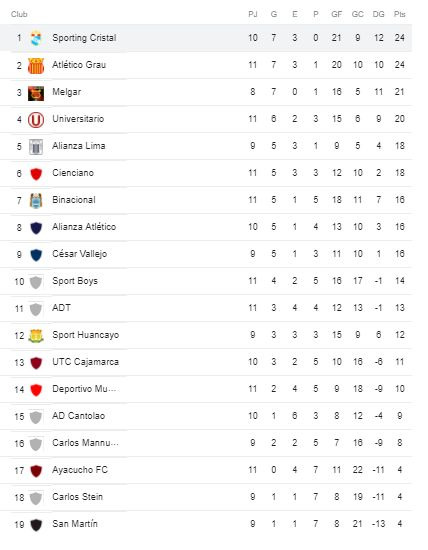
Task: Click the Sport Huancayo yellow crest
Action: [x=36, y=336]
